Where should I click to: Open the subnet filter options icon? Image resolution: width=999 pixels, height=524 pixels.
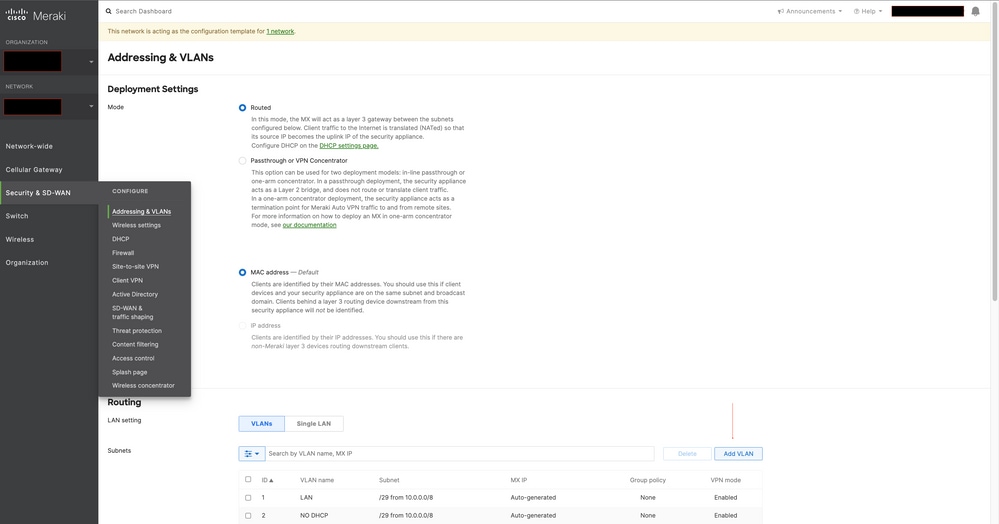point(252,454)
